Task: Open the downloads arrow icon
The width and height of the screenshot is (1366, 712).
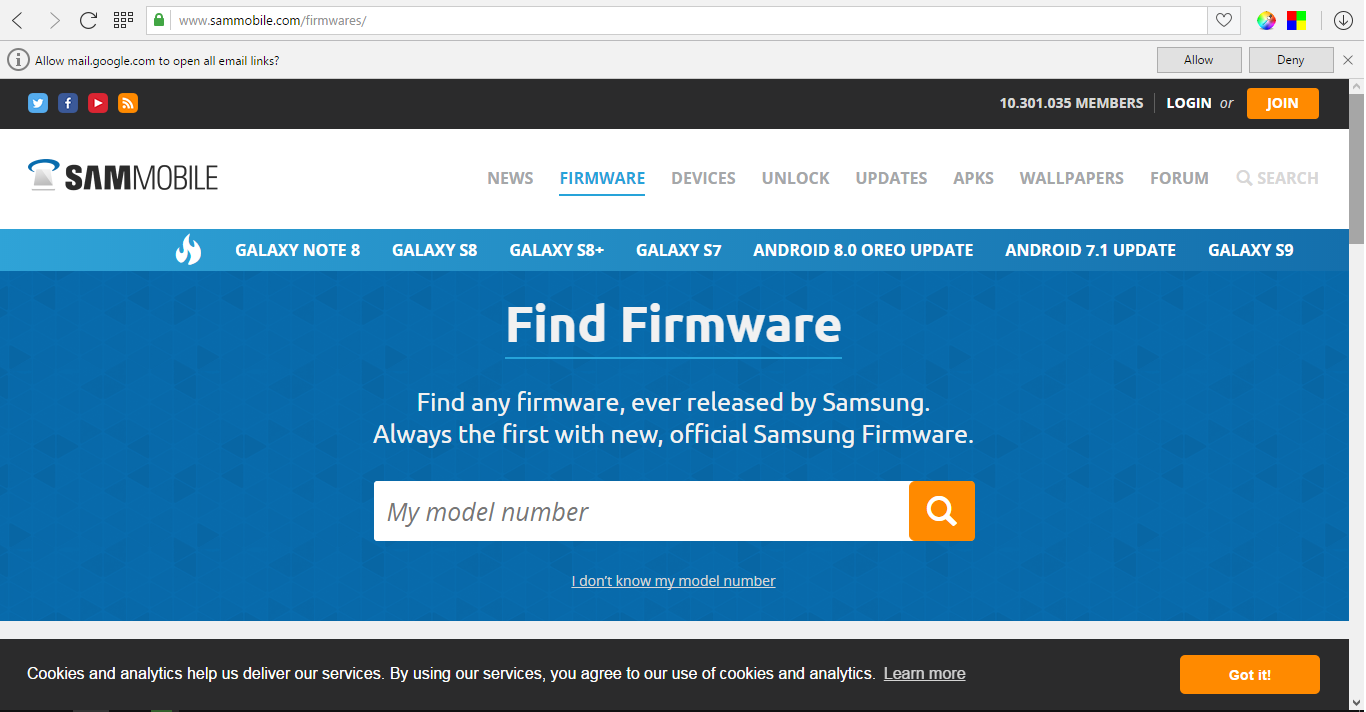Action: point(1343,20)
